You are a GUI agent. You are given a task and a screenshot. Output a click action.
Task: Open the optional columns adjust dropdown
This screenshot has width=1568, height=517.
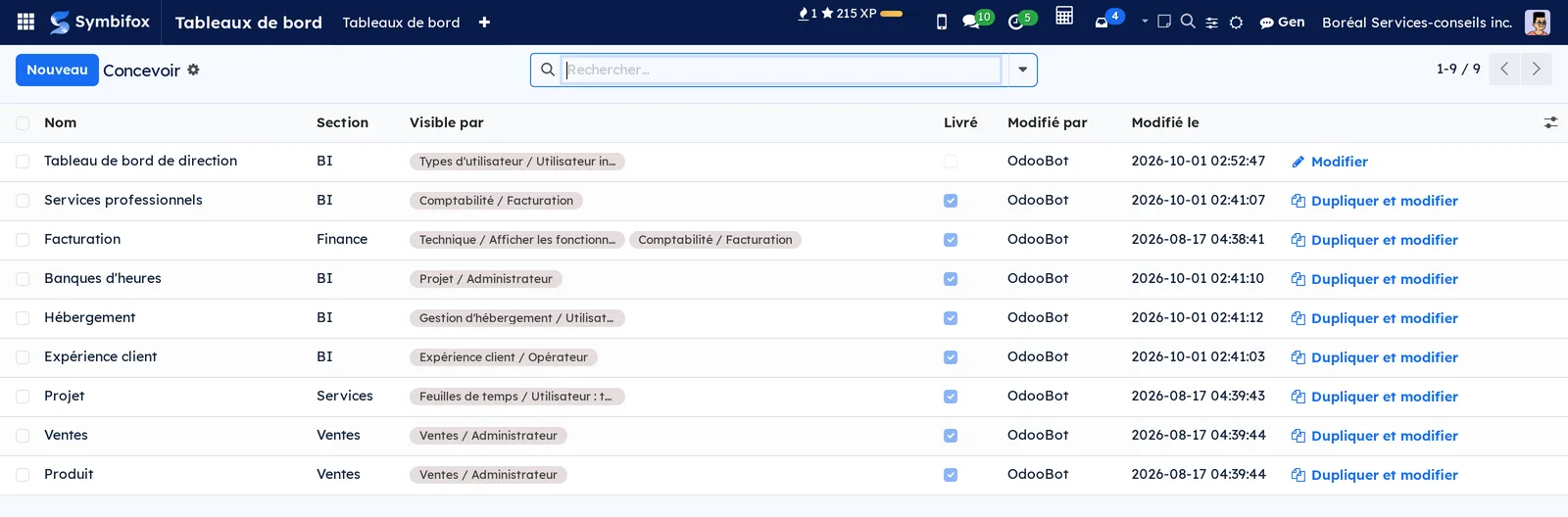point(1550,122)
